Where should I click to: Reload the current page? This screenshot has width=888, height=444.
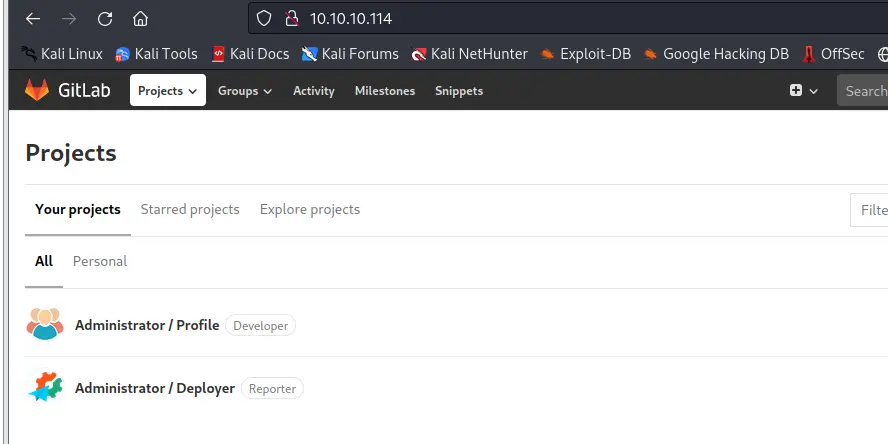[x=105, y=18]
